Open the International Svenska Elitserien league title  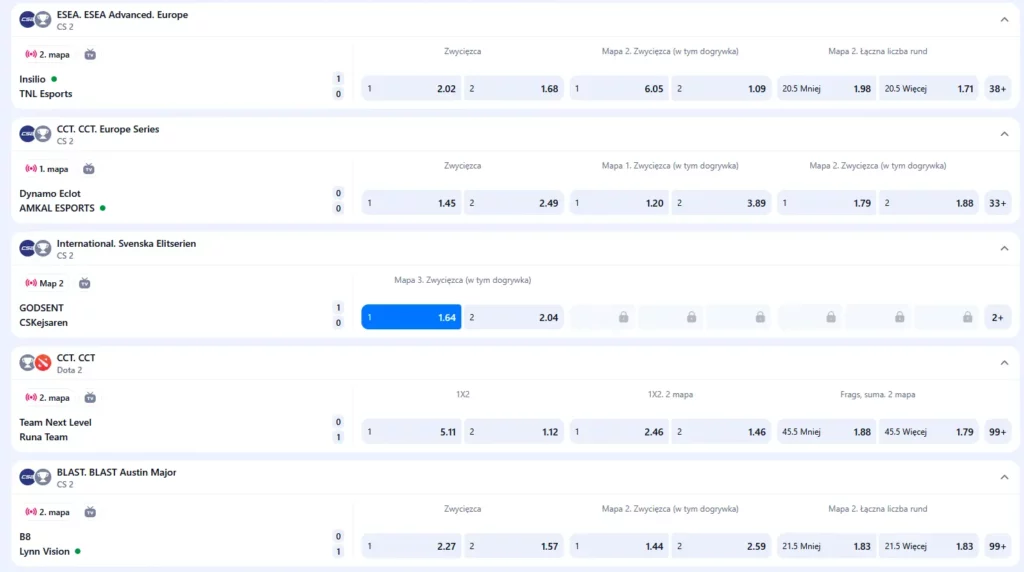coord(126,243)
